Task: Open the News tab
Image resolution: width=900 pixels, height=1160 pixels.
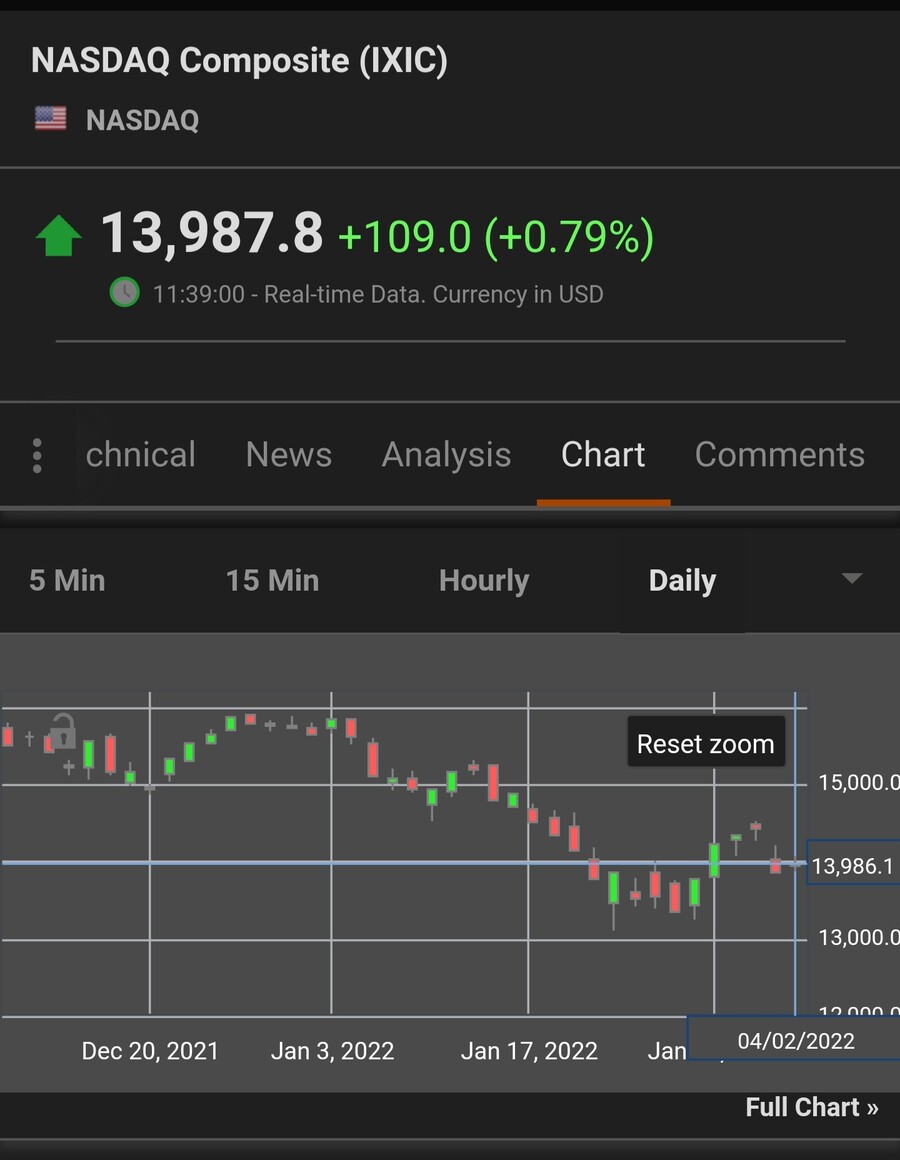Action: coord(289,455)
